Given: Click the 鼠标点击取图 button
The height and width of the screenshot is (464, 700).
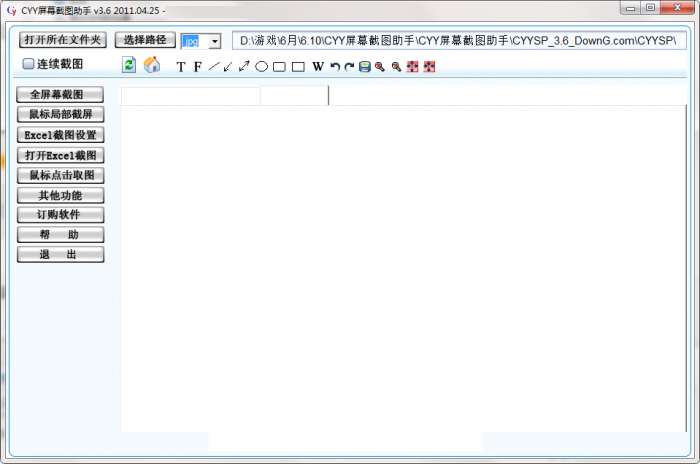Looking at the screenshot, I should 60,175.
